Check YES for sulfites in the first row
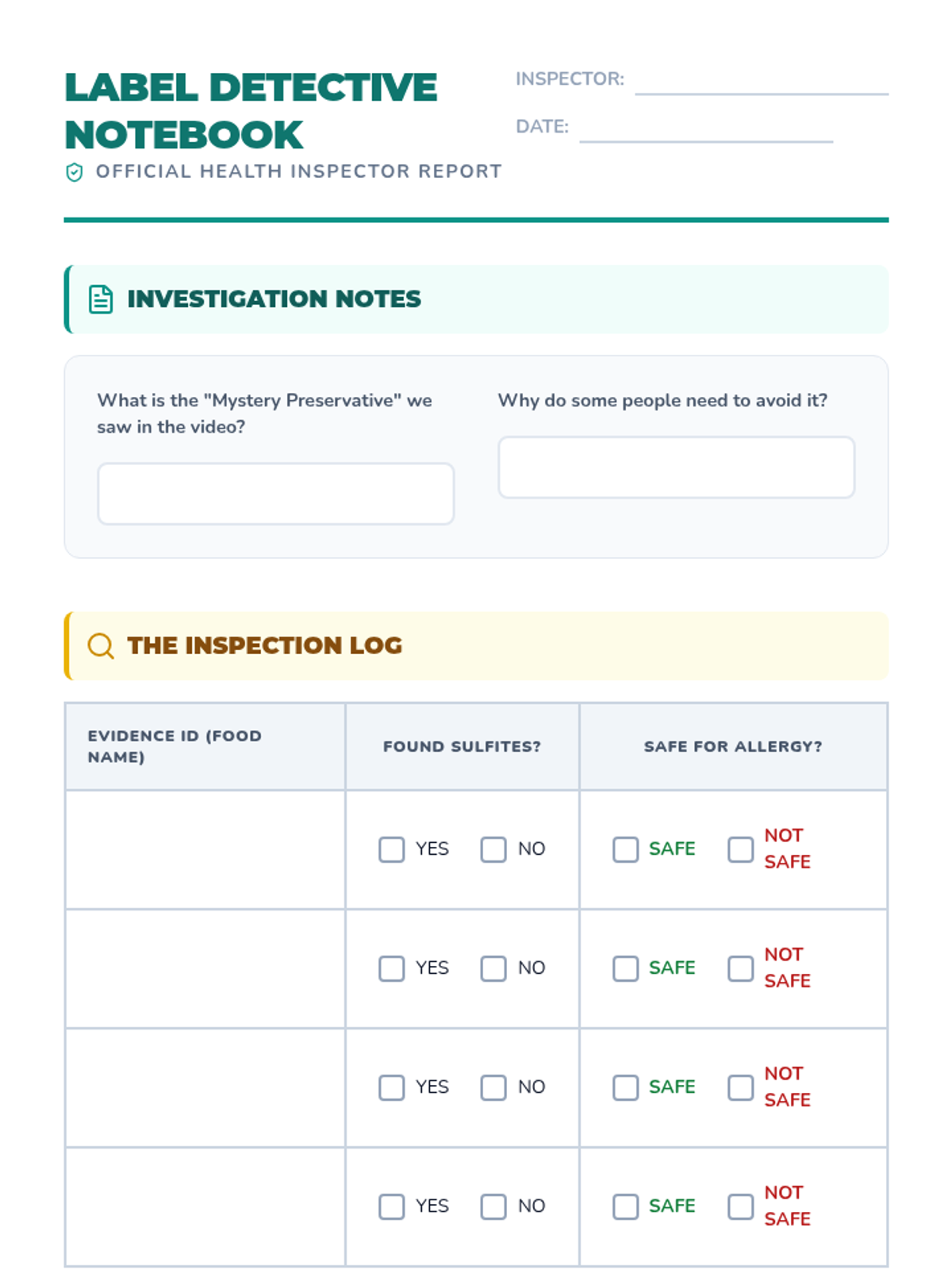This screenshot has width=952, height=1270. (x=392, y=849)
